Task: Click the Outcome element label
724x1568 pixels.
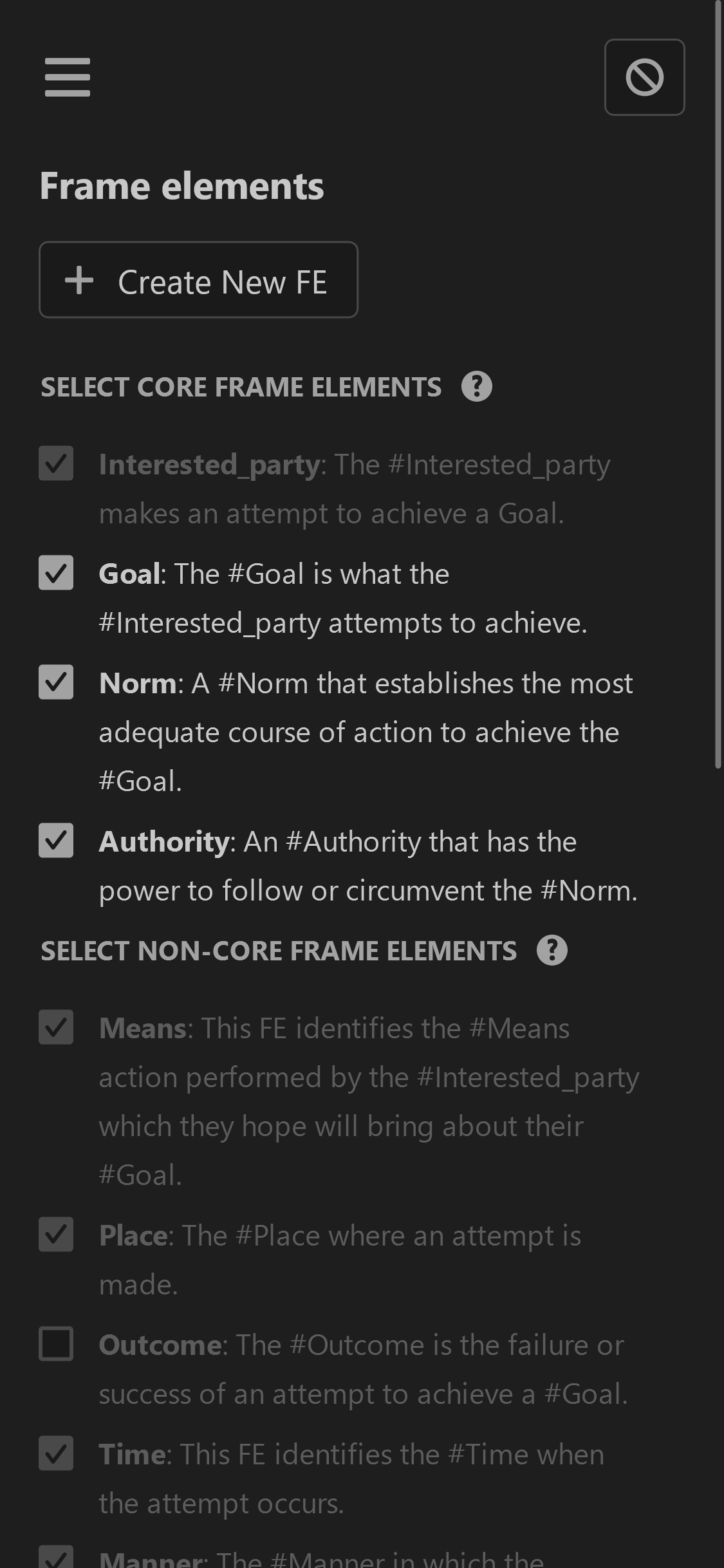Action: point(160,1345)
